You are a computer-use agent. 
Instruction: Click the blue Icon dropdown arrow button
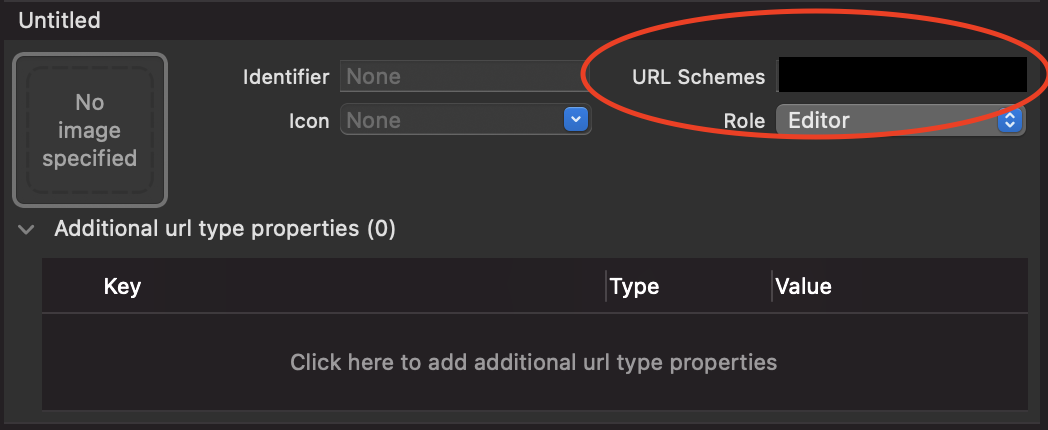[x=575, y=120]
